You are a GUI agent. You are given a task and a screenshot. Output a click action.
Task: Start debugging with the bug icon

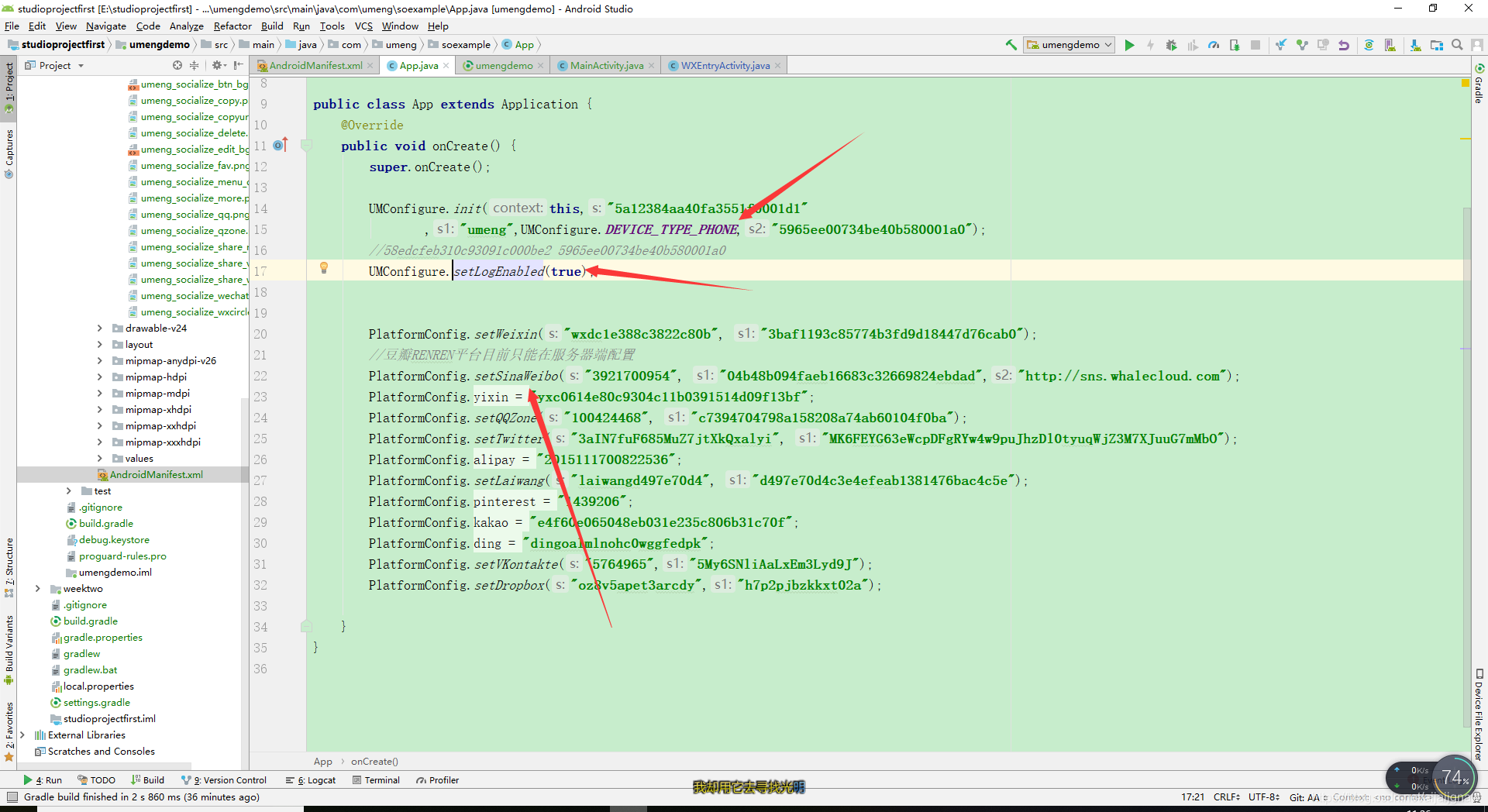pyautogui.click(x=1171, y=45)
